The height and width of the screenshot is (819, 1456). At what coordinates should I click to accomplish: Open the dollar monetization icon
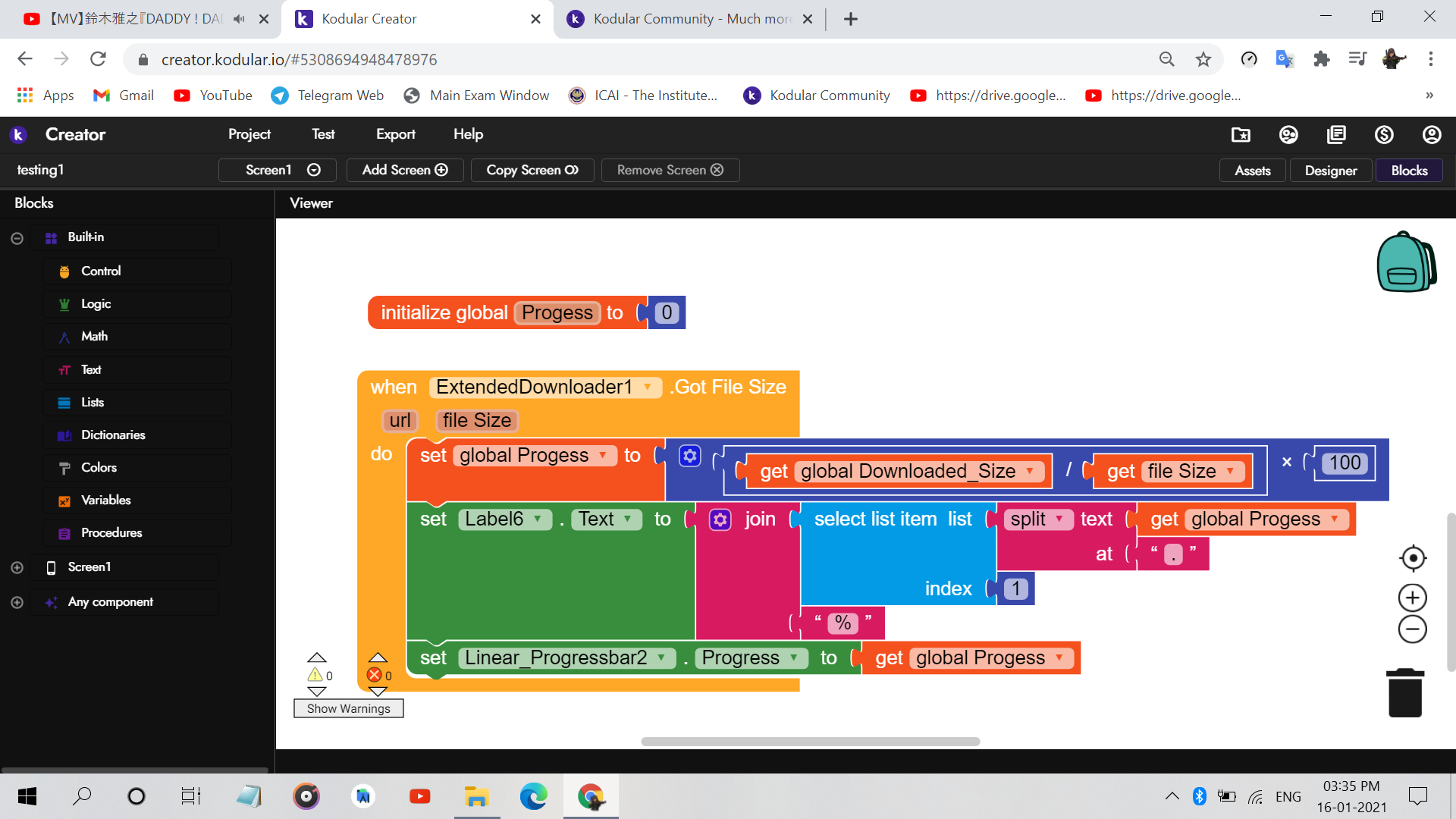(1384, 134)
